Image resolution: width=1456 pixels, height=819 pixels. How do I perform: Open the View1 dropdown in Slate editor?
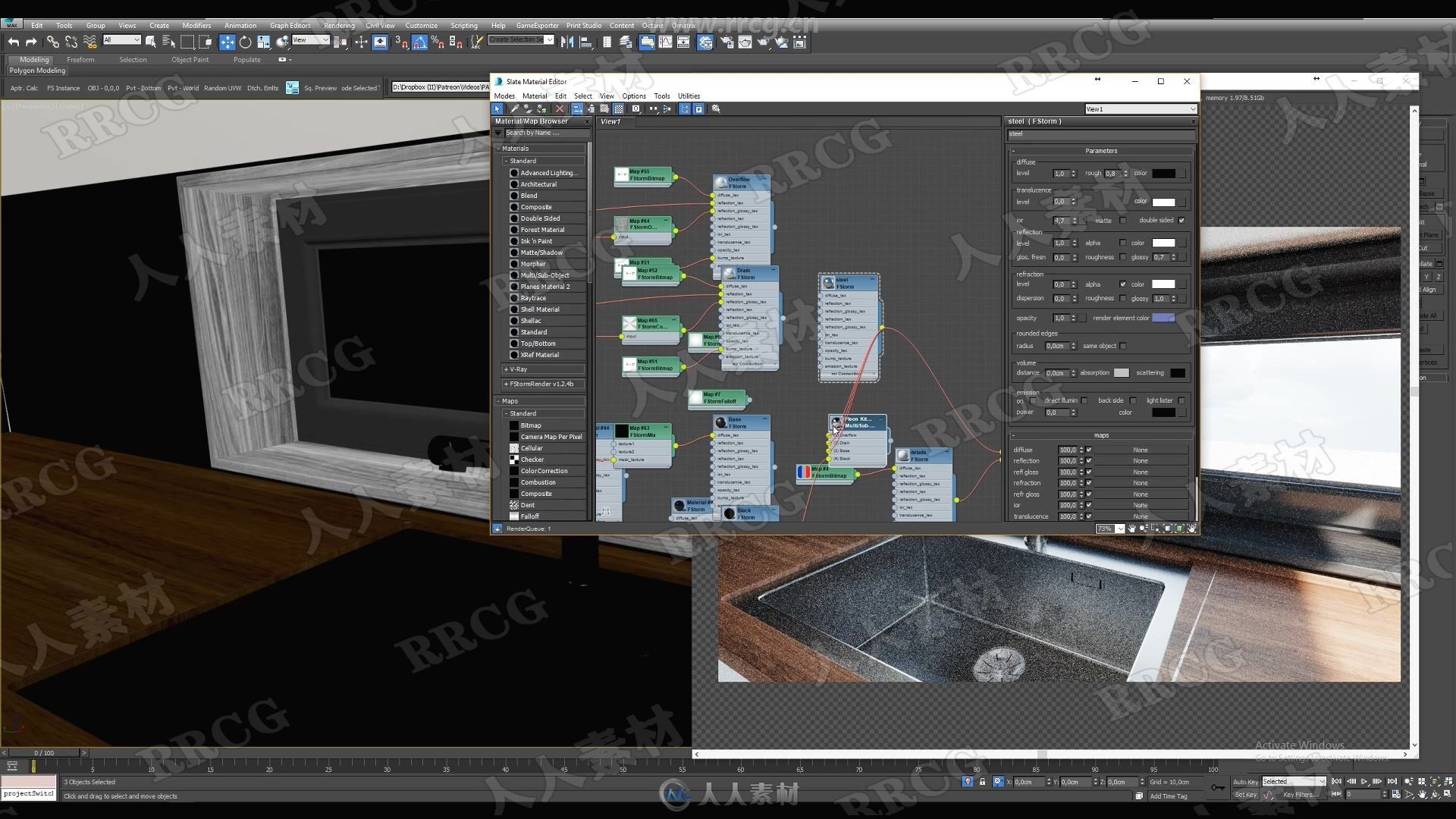point(1141,109)
